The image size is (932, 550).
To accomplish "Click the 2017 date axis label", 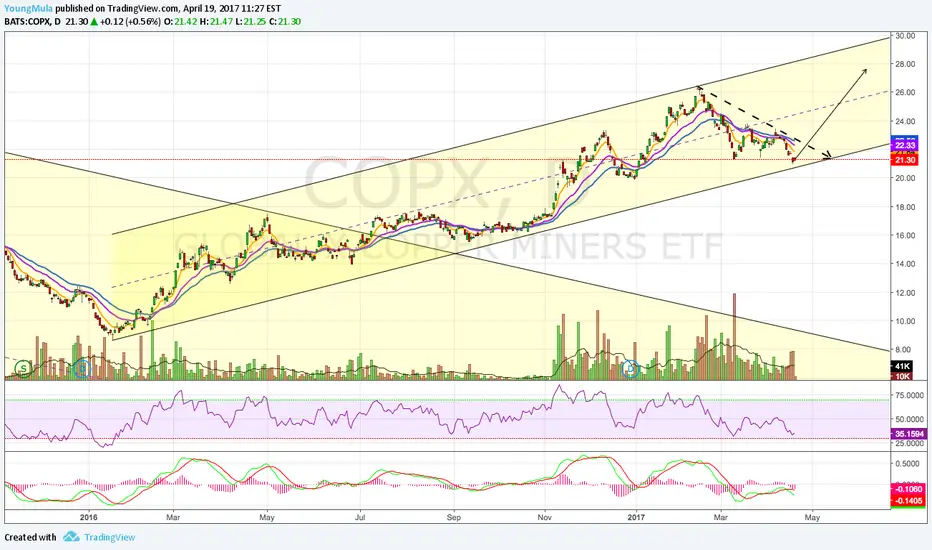I will click(637, 517).
